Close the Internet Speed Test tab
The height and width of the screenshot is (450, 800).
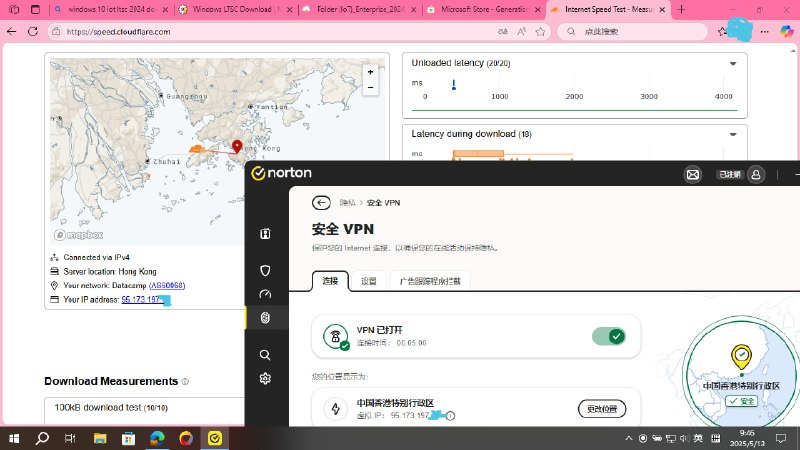[662, 9]
